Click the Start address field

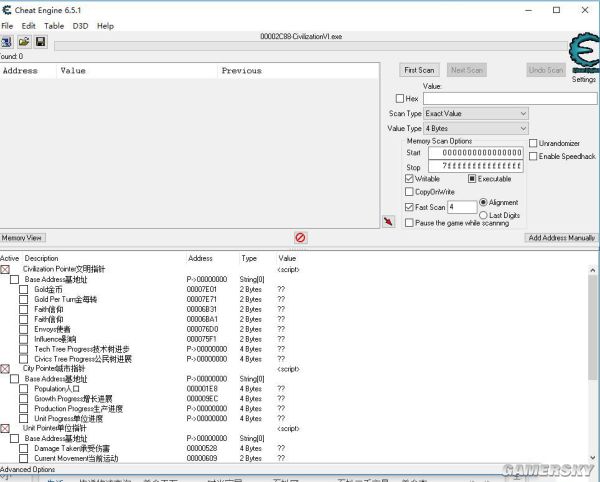pyautogui.click(x=476, y=153)
